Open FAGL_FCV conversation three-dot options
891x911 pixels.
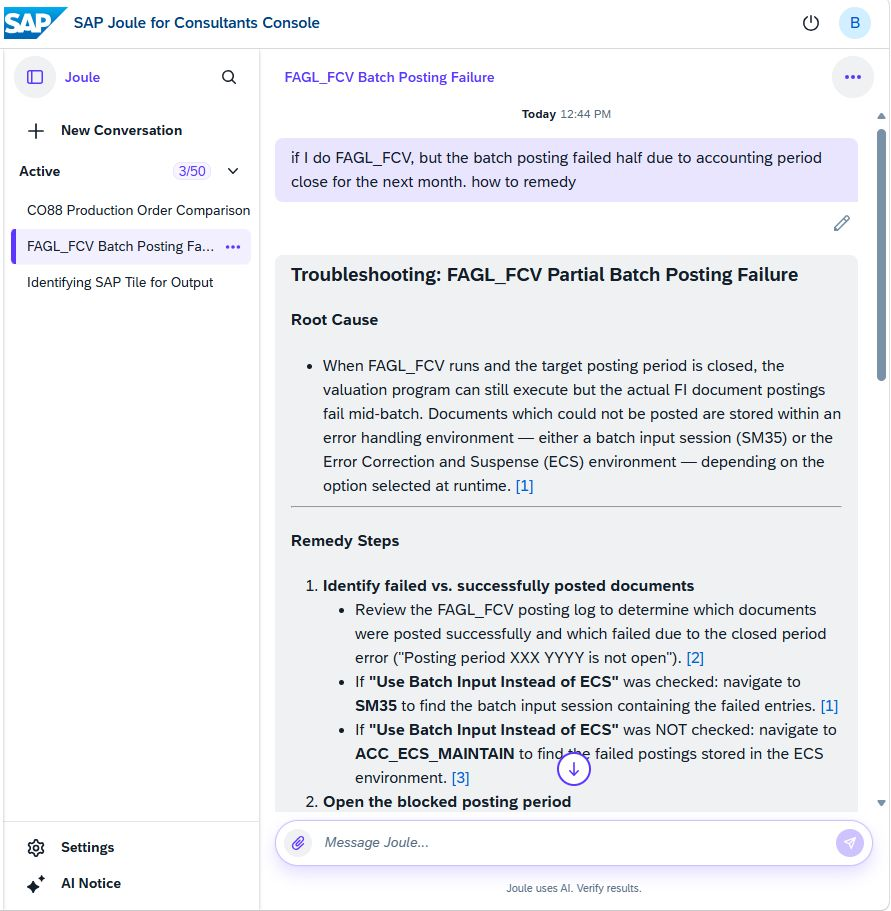233,247
